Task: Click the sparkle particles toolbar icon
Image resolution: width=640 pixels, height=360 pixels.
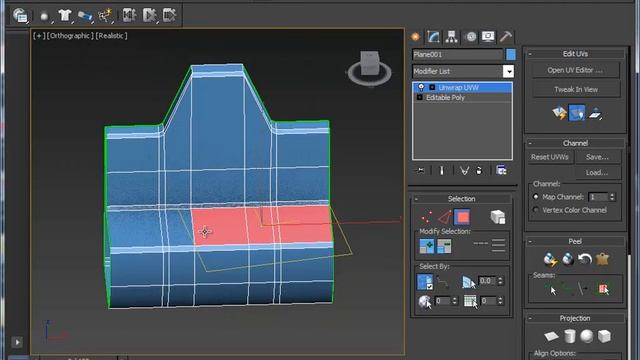Action: tap(104, 16)
